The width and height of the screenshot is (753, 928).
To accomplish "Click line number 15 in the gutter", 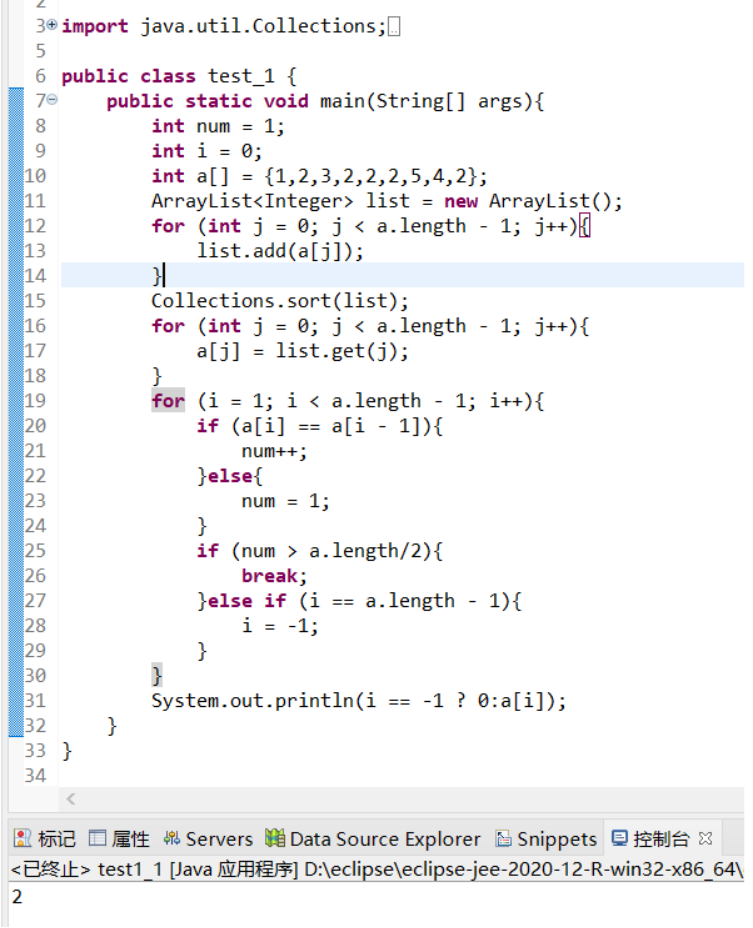I will pos(35,301).
